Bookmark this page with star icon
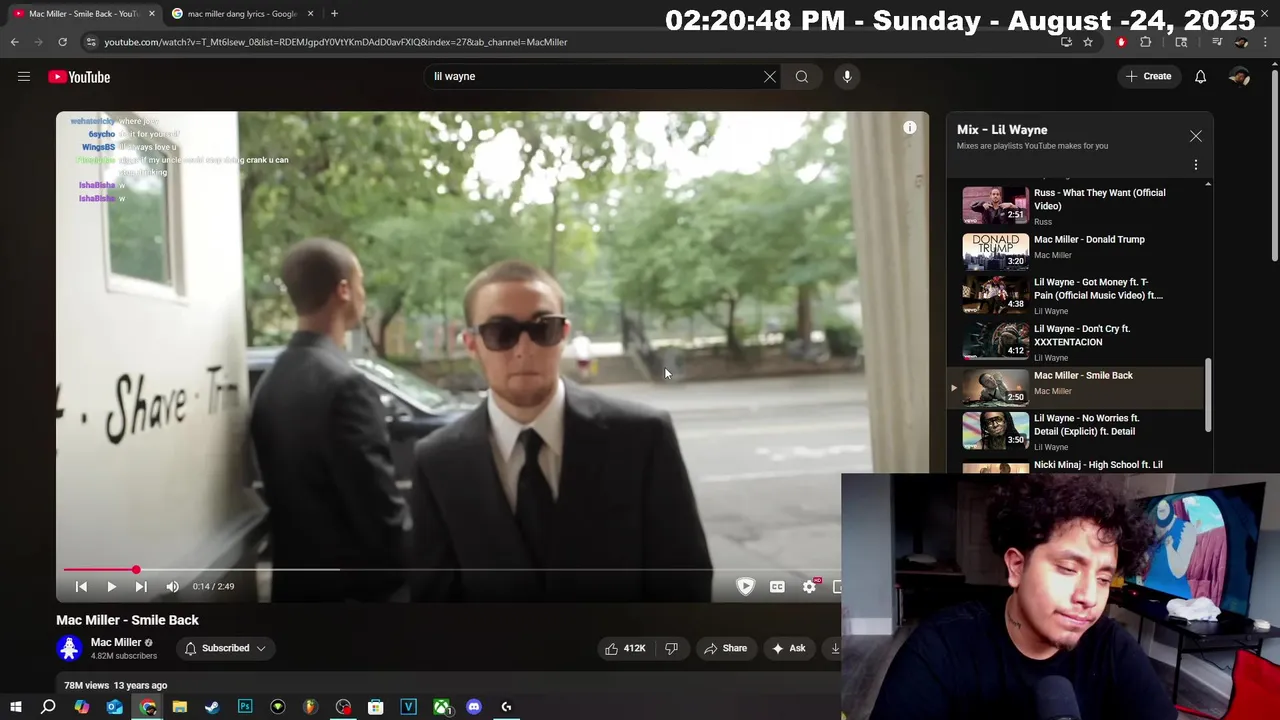 [1088, 42]
